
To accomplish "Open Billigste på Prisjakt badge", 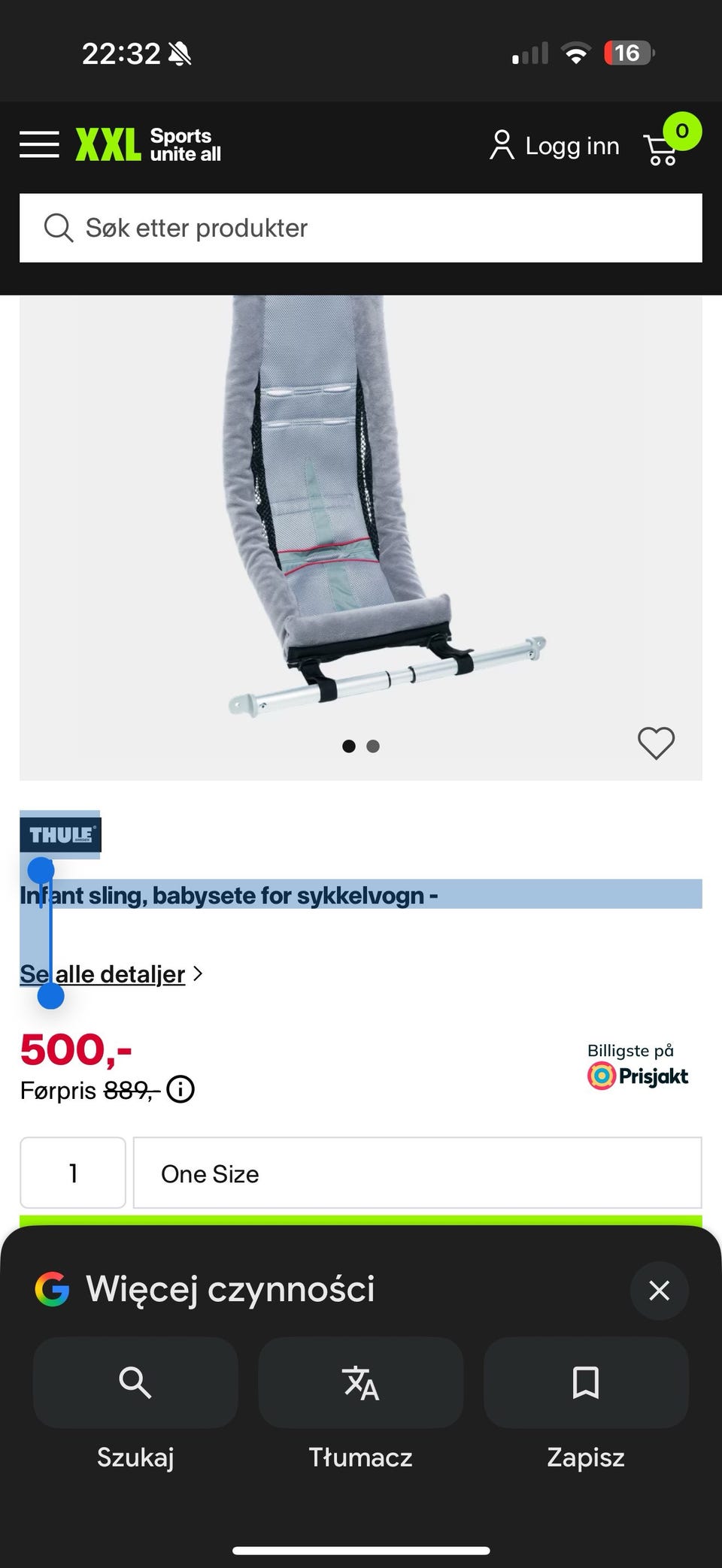I will coord(638,1066).
